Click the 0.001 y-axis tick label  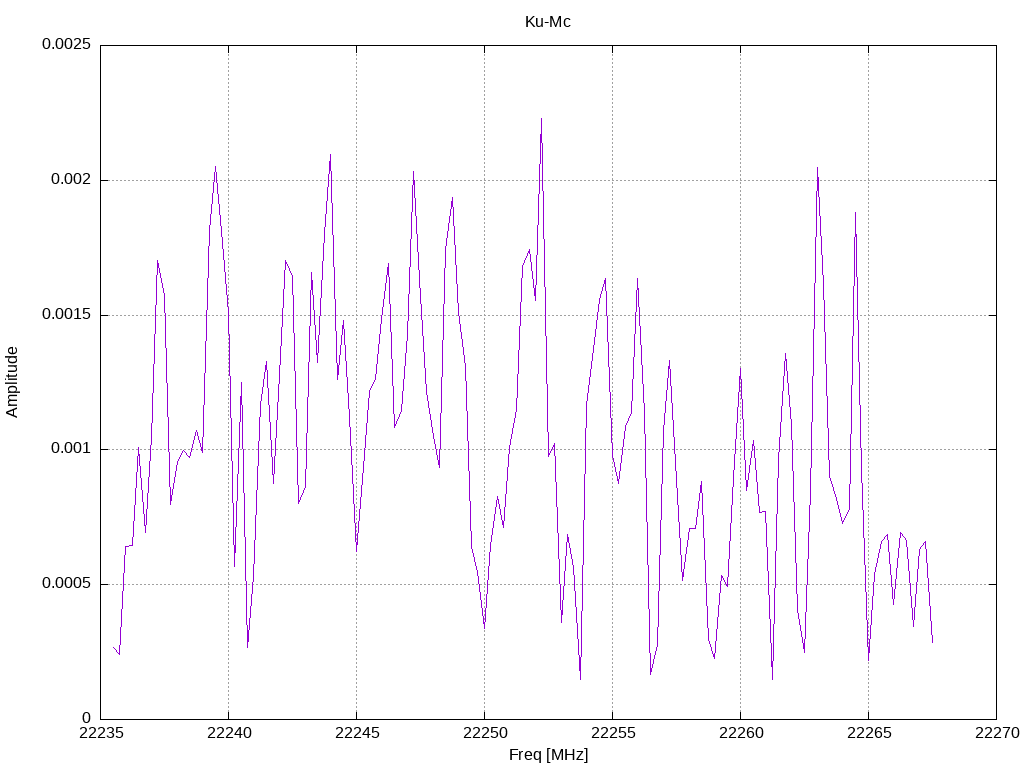pyautogui.click(x=71, y=449)
